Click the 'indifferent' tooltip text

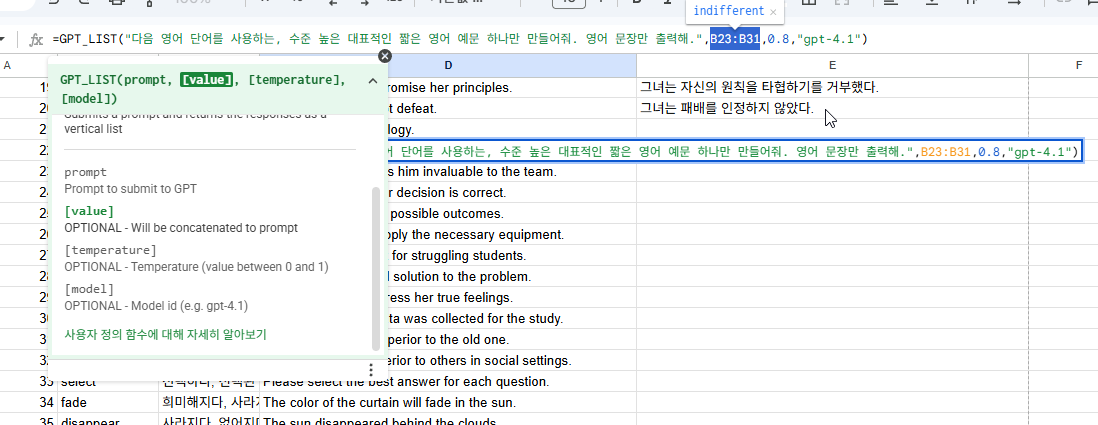728,12
